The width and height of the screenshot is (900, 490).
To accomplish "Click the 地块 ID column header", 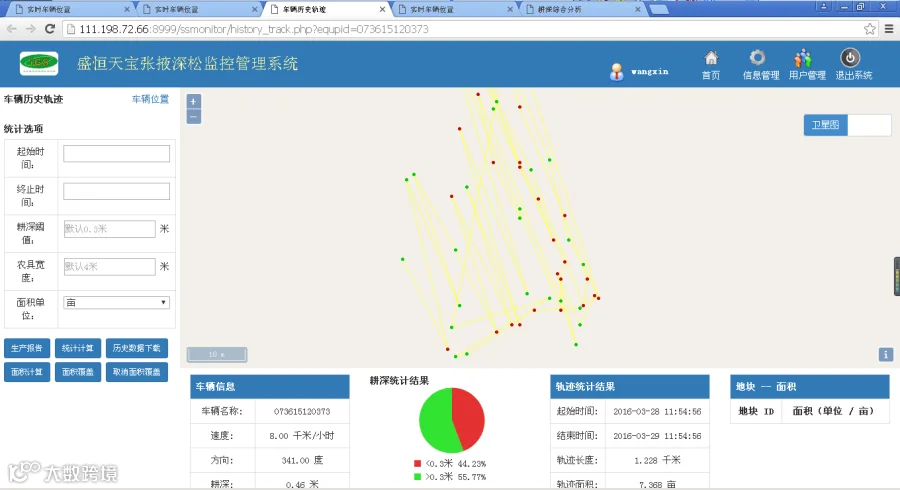I will click(x=757, y=411).
